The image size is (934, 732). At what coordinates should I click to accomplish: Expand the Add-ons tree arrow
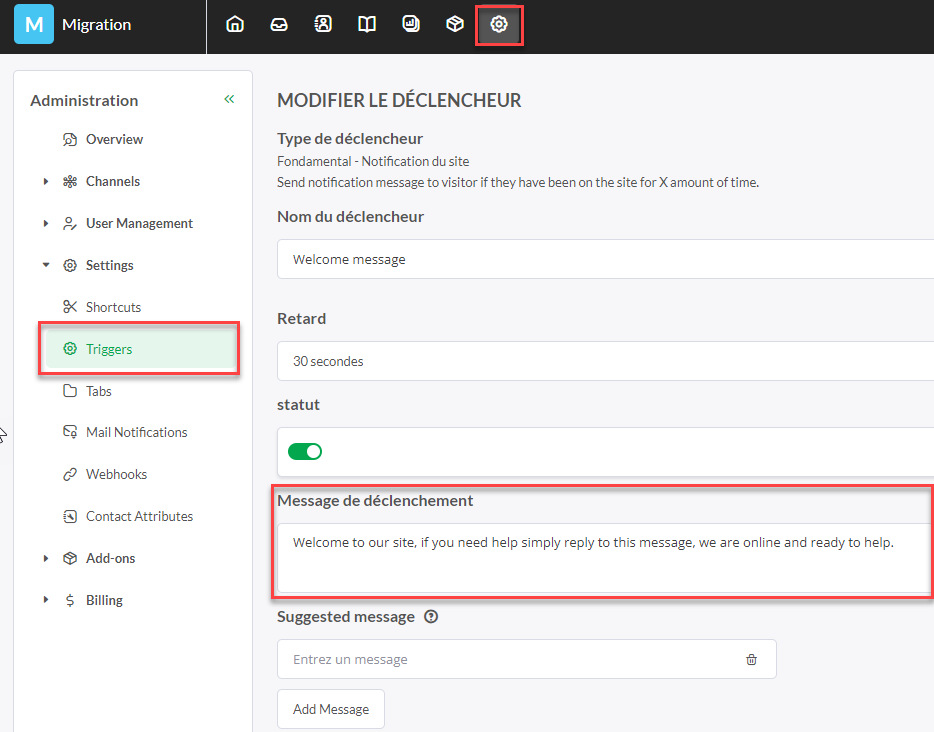[x=46, y=559]
